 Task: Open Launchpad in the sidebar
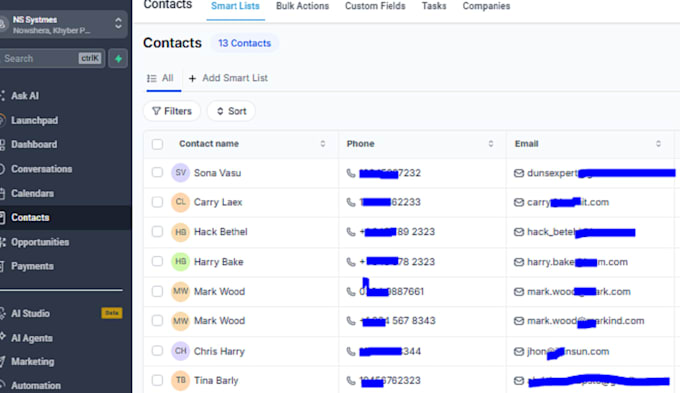click(34, 120)
